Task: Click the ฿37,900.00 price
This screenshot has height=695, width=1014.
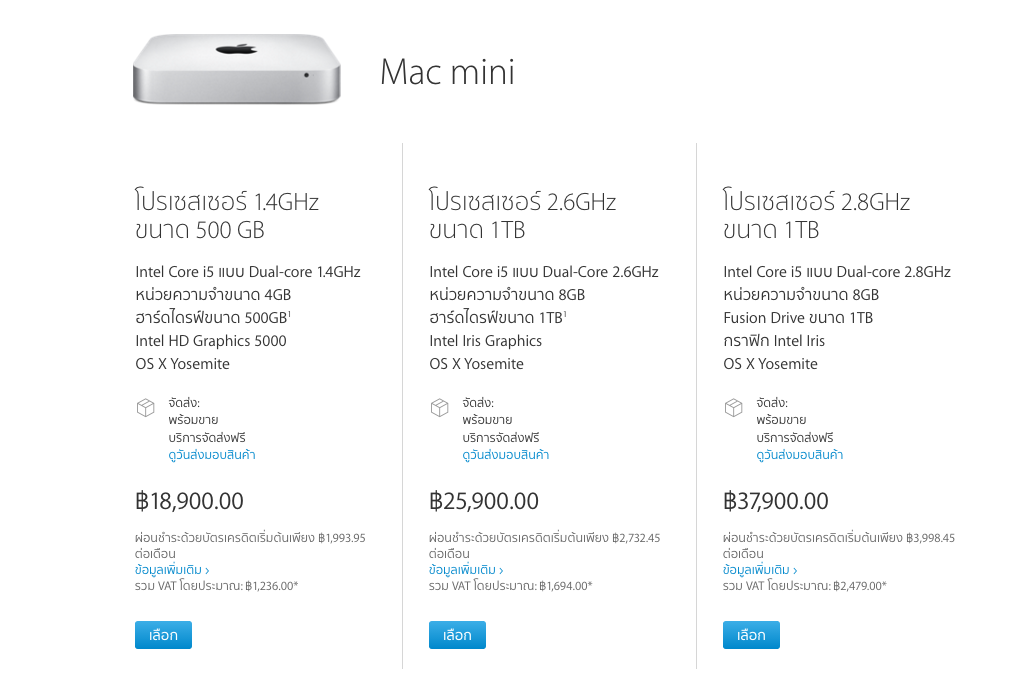Action: click(x=776, y=501)
